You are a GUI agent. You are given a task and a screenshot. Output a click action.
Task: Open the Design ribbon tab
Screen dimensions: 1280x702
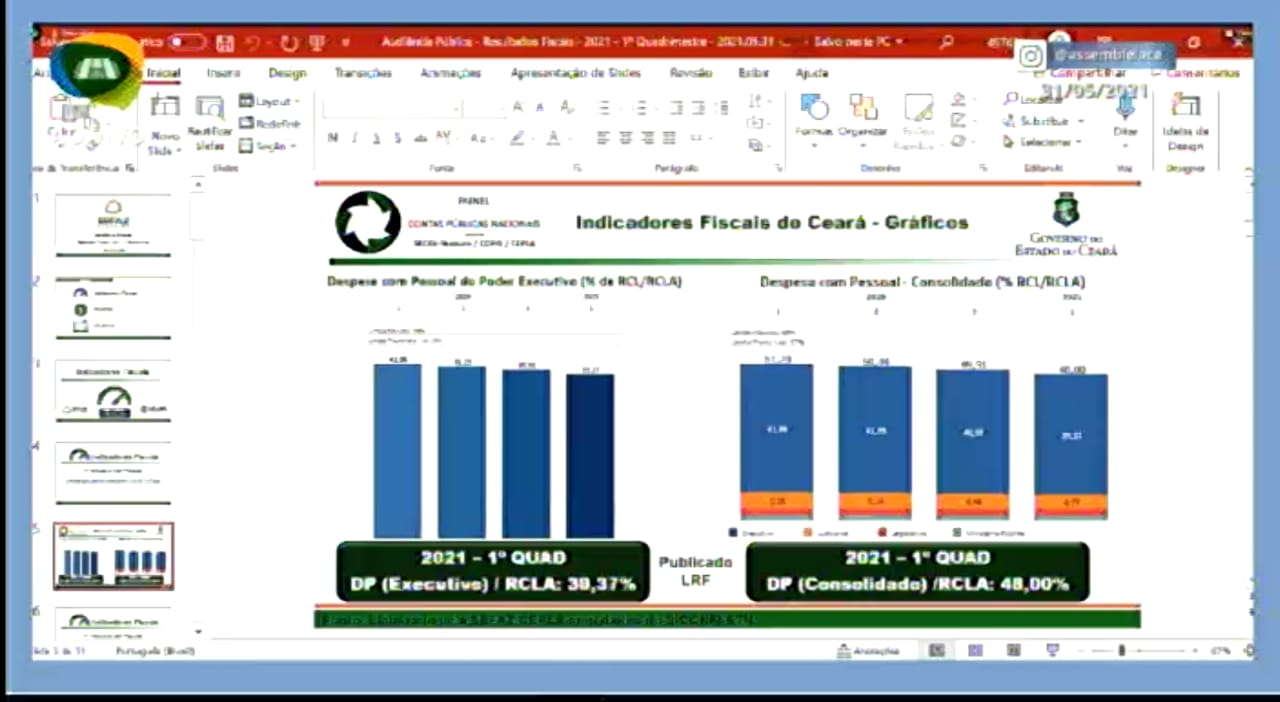[287, 73]
